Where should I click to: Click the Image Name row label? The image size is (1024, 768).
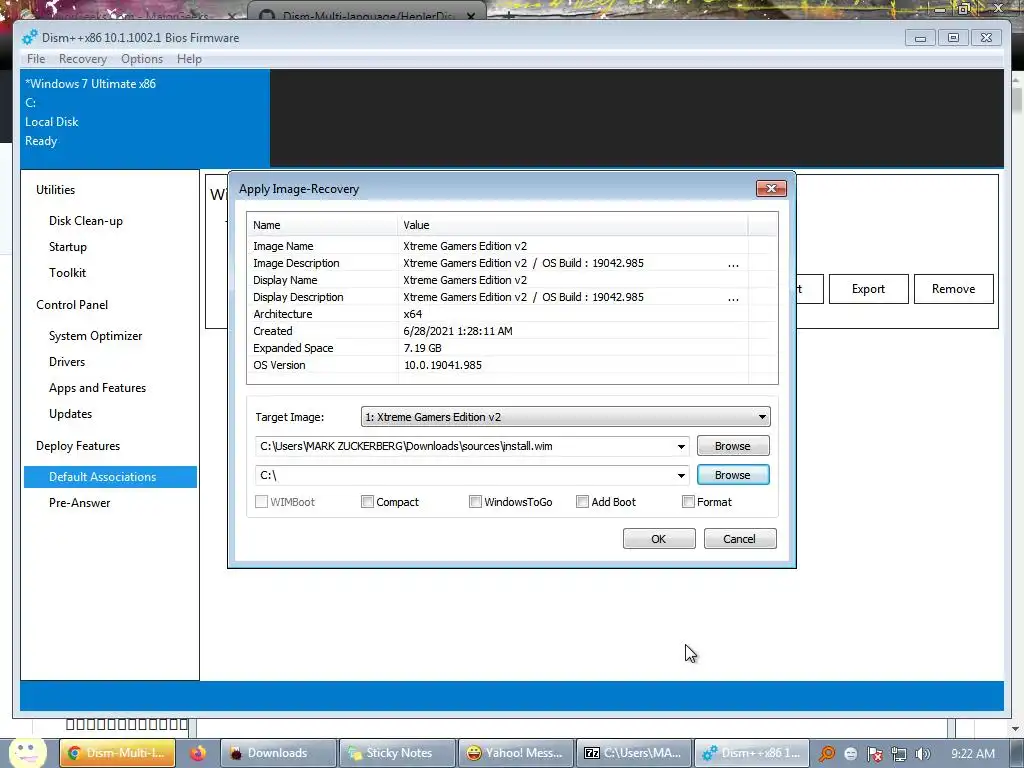pyautogui.click(x=283, y=246)
